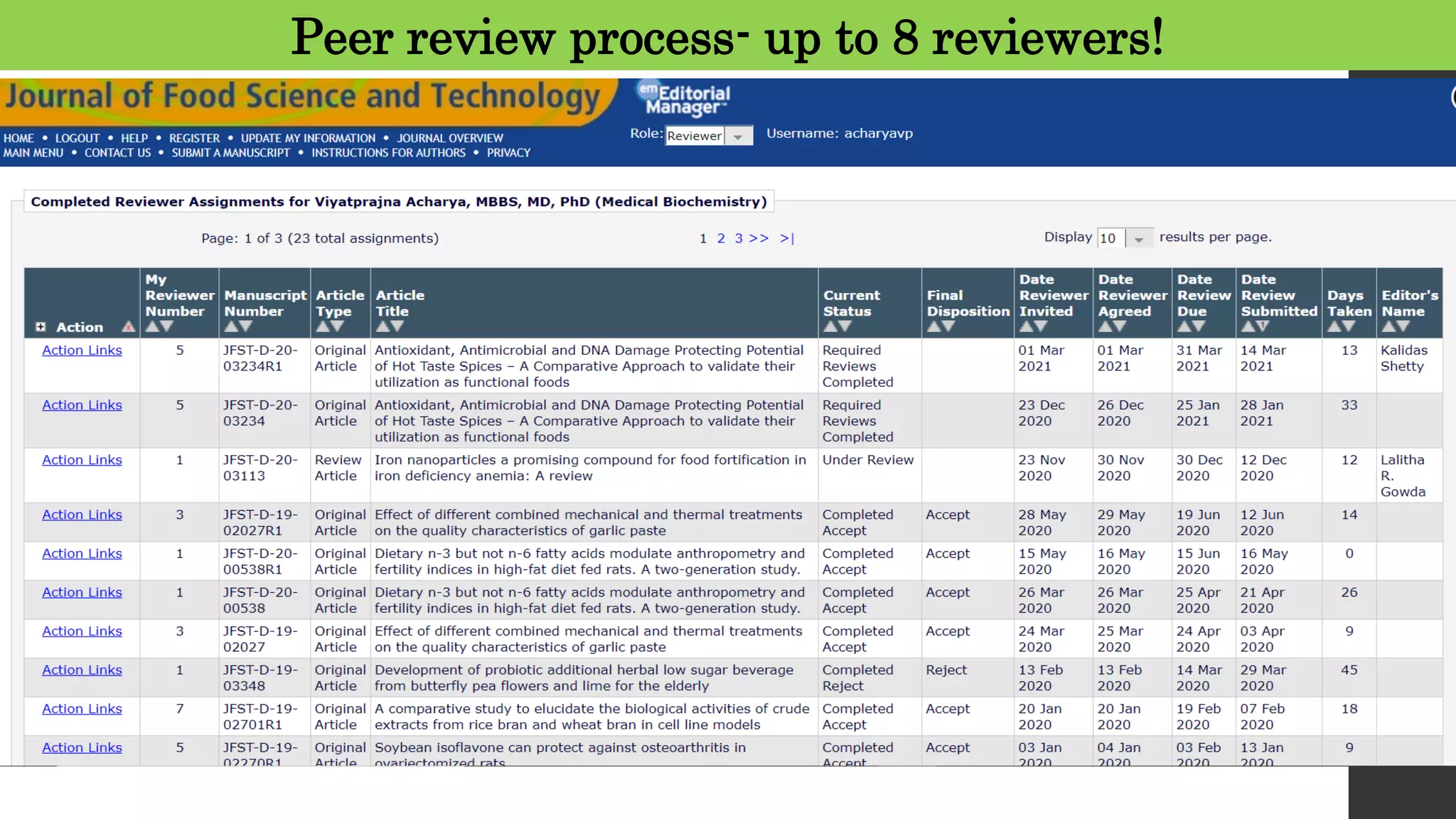Sort Final Disposition descending arrow
This screenshot has width=1456, height=819.
(x=948, y=326)
